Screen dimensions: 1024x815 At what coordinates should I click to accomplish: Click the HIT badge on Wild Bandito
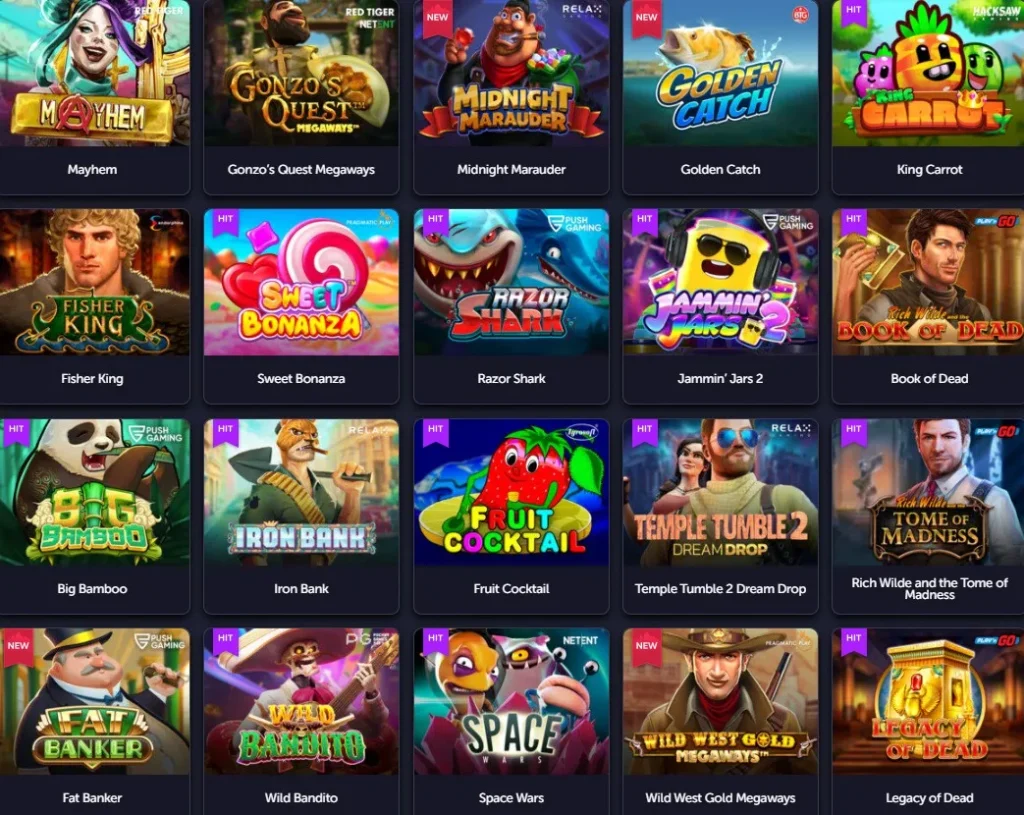pos(225,641)
